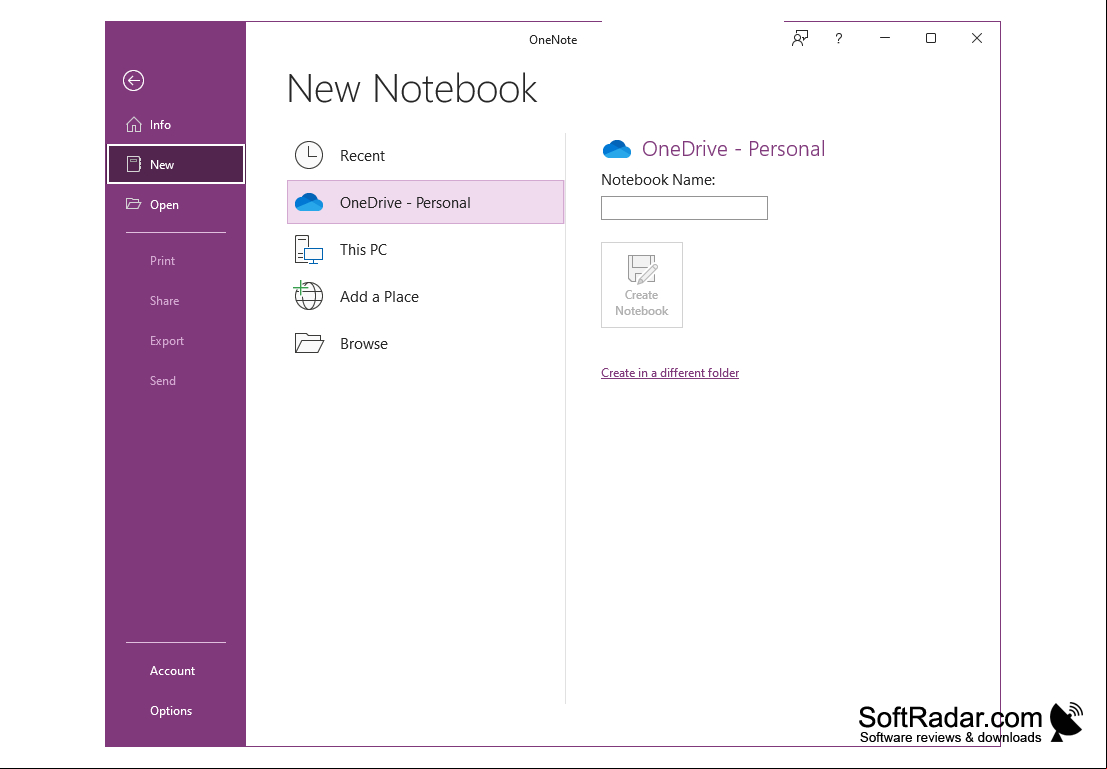Click the Notebook Name text field
This screenshot has width=1107, height=769.
pyautogui.click(x=684, y=208)
